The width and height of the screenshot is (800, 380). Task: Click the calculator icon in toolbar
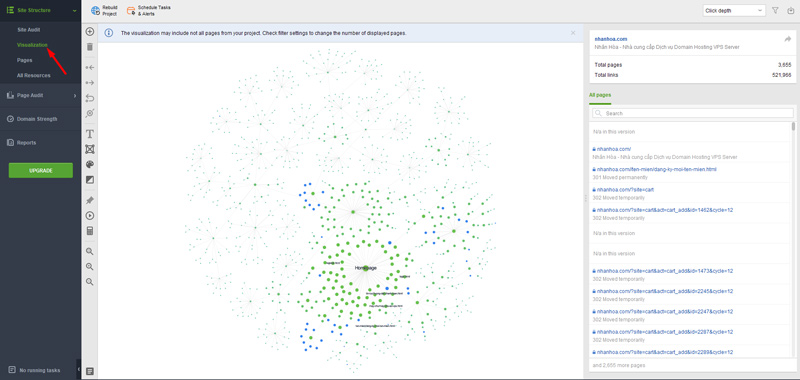[90, 231]
